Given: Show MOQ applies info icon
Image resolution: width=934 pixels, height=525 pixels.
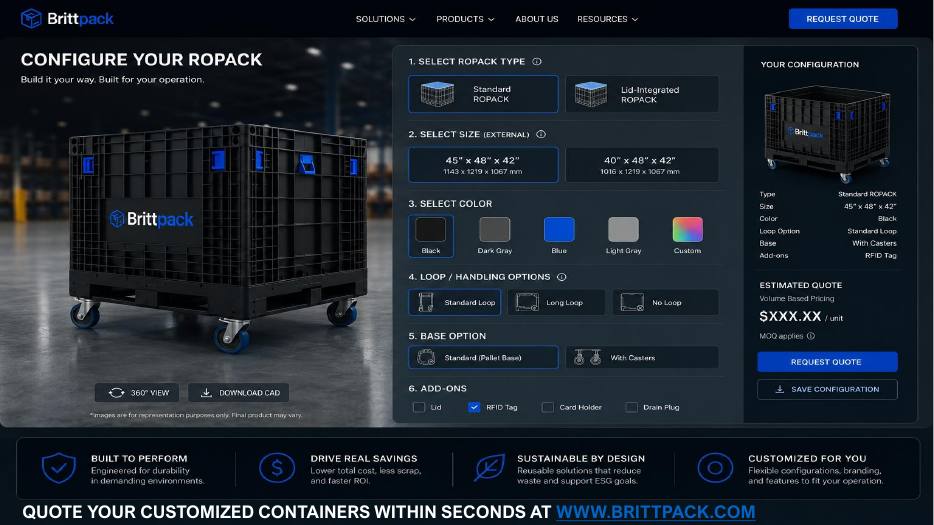Looking at the screenshot, I should click(x=811, y=336).
